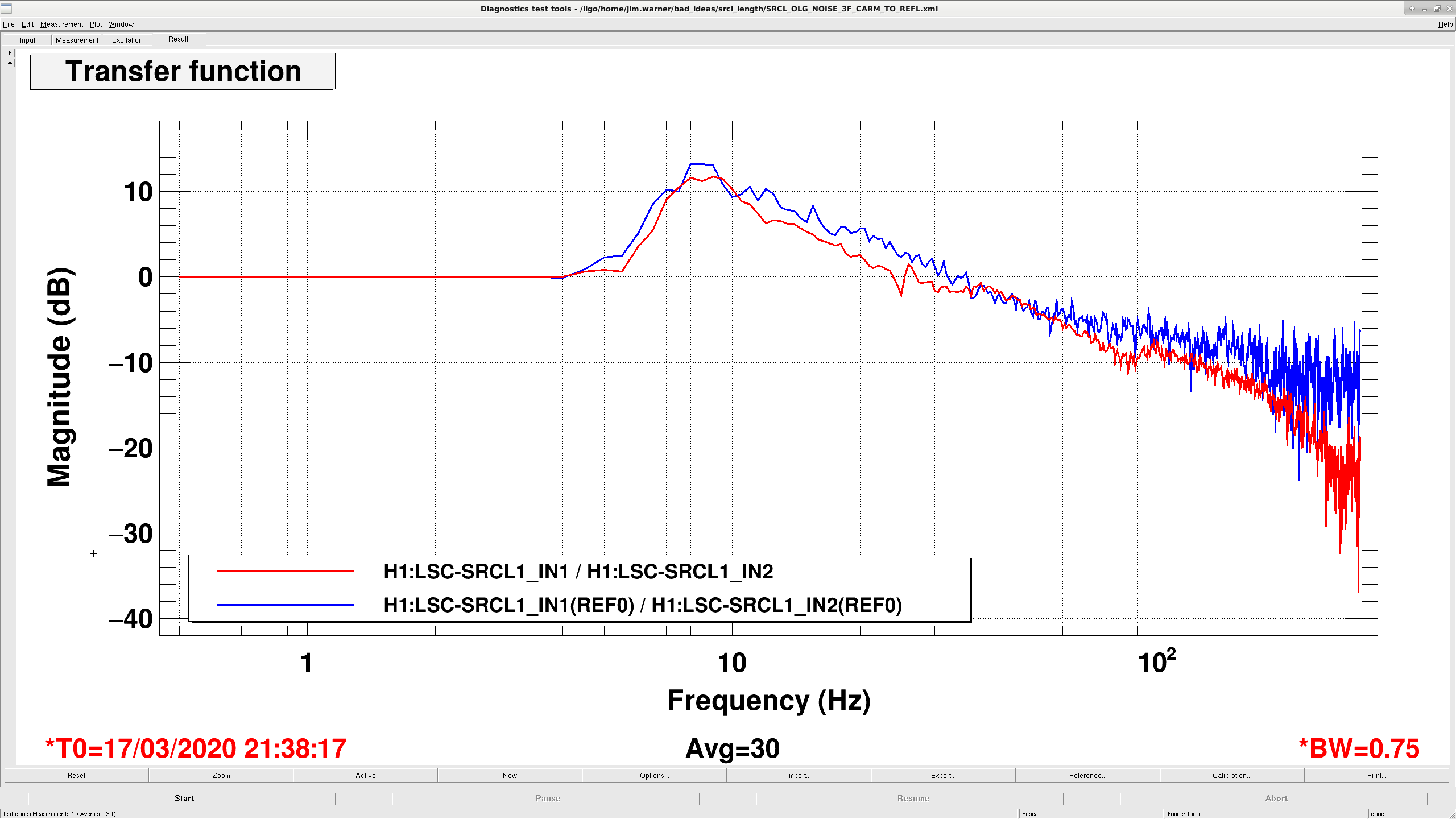Click the Reset button
The width and height of the screenshot is (1456, 819).
pyautogui.click(x=77, y=775)
